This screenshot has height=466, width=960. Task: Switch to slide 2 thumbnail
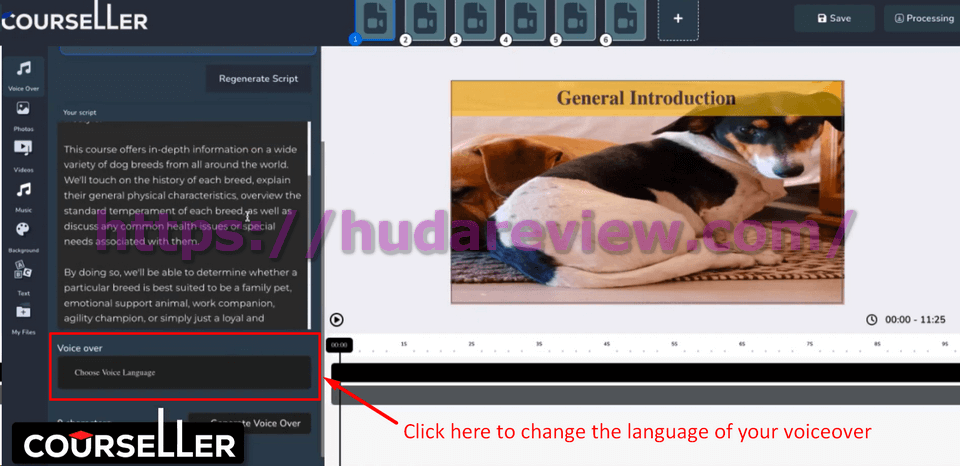pyautogui.click(x=425, y=19)
